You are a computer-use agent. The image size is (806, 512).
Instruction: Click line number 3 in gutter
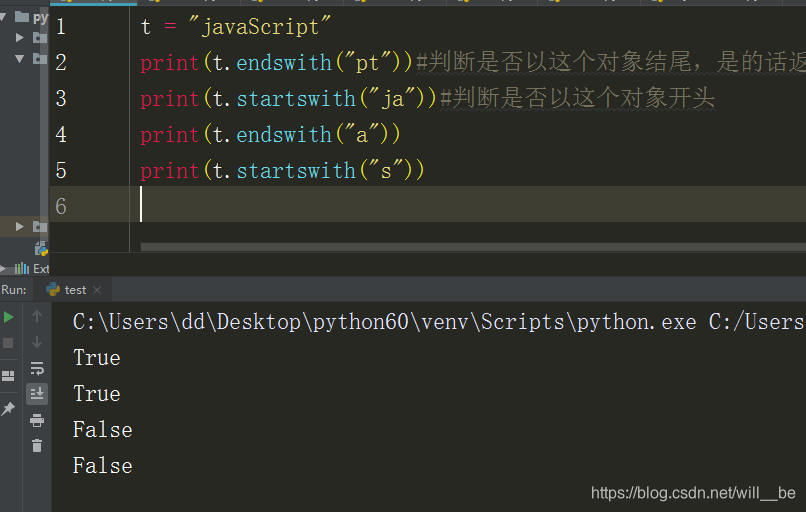pyautogui.click(x=61, y=98)
